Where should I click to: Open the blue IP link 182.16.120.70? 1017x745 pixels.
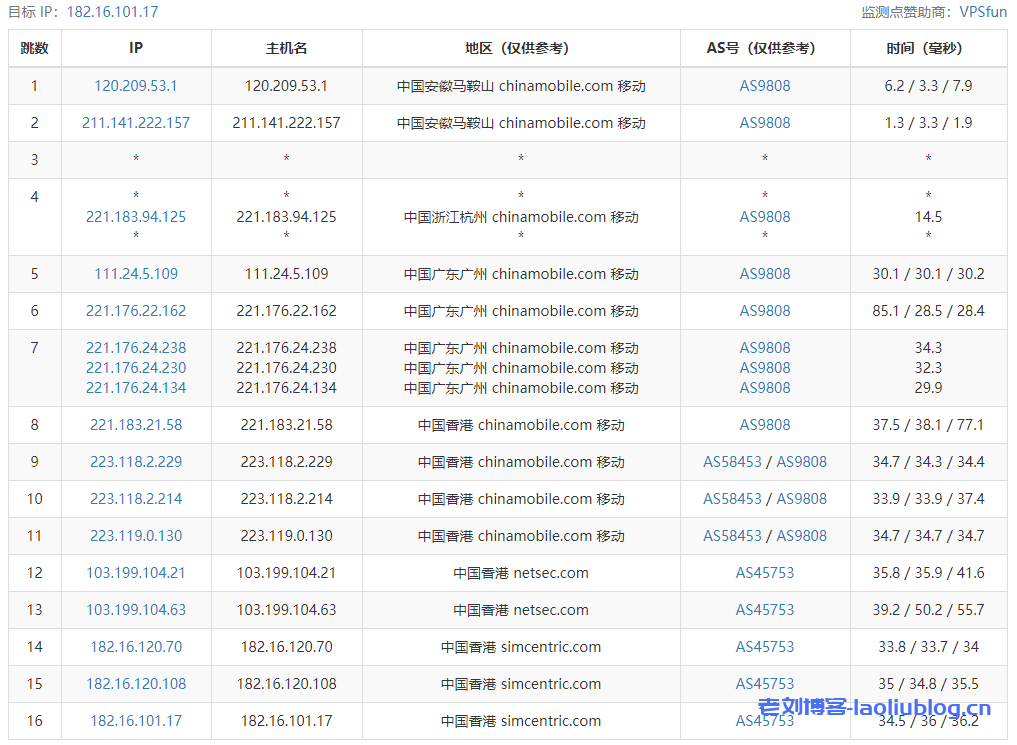click(x=136, y=647)
